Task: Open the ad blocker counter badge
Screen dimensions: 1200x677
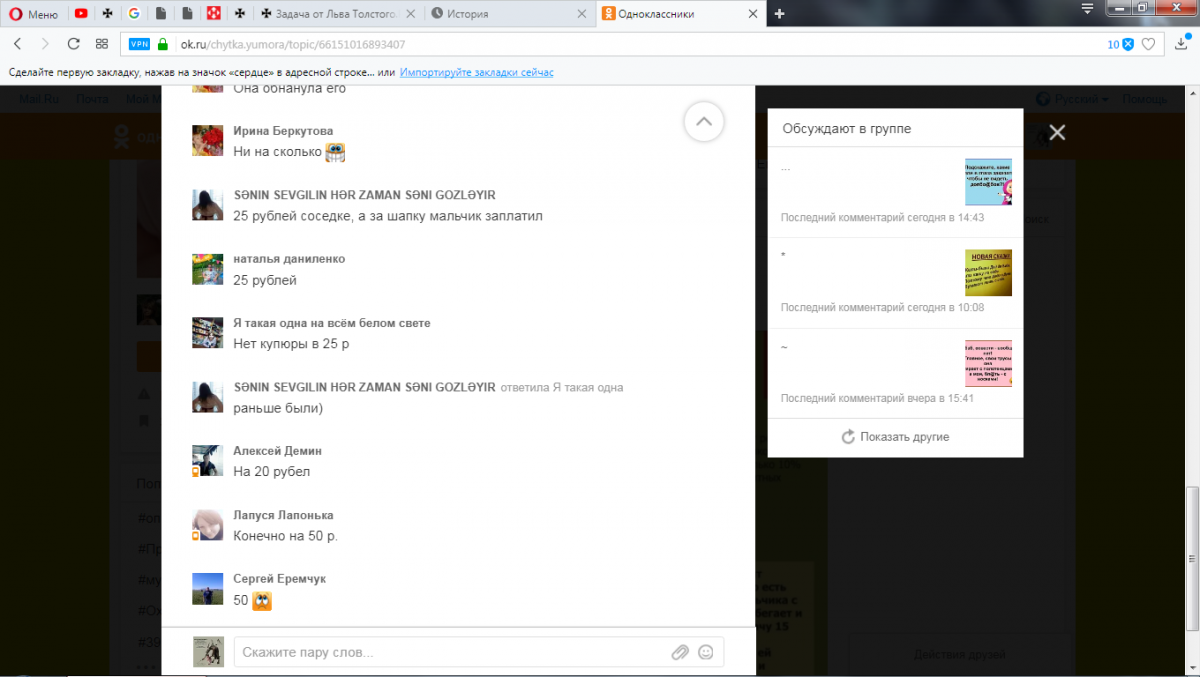Action: [x=1120, y=44]
